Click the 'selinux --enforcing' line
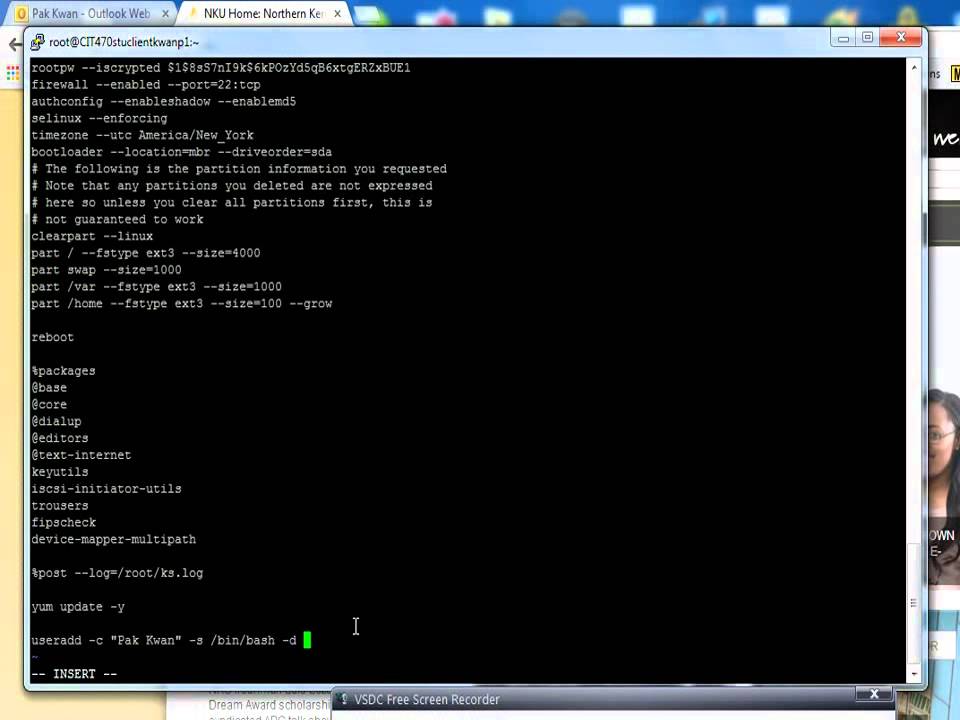 pos(99,119)
